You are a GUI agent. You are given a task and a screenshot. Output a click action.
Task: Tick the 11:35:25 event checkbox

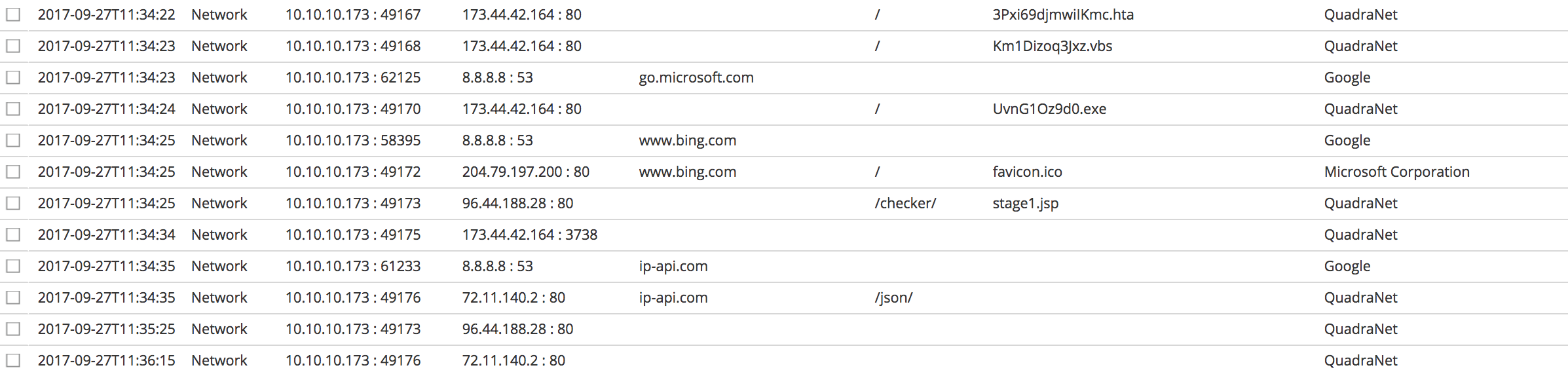click(x=13, y=329)
